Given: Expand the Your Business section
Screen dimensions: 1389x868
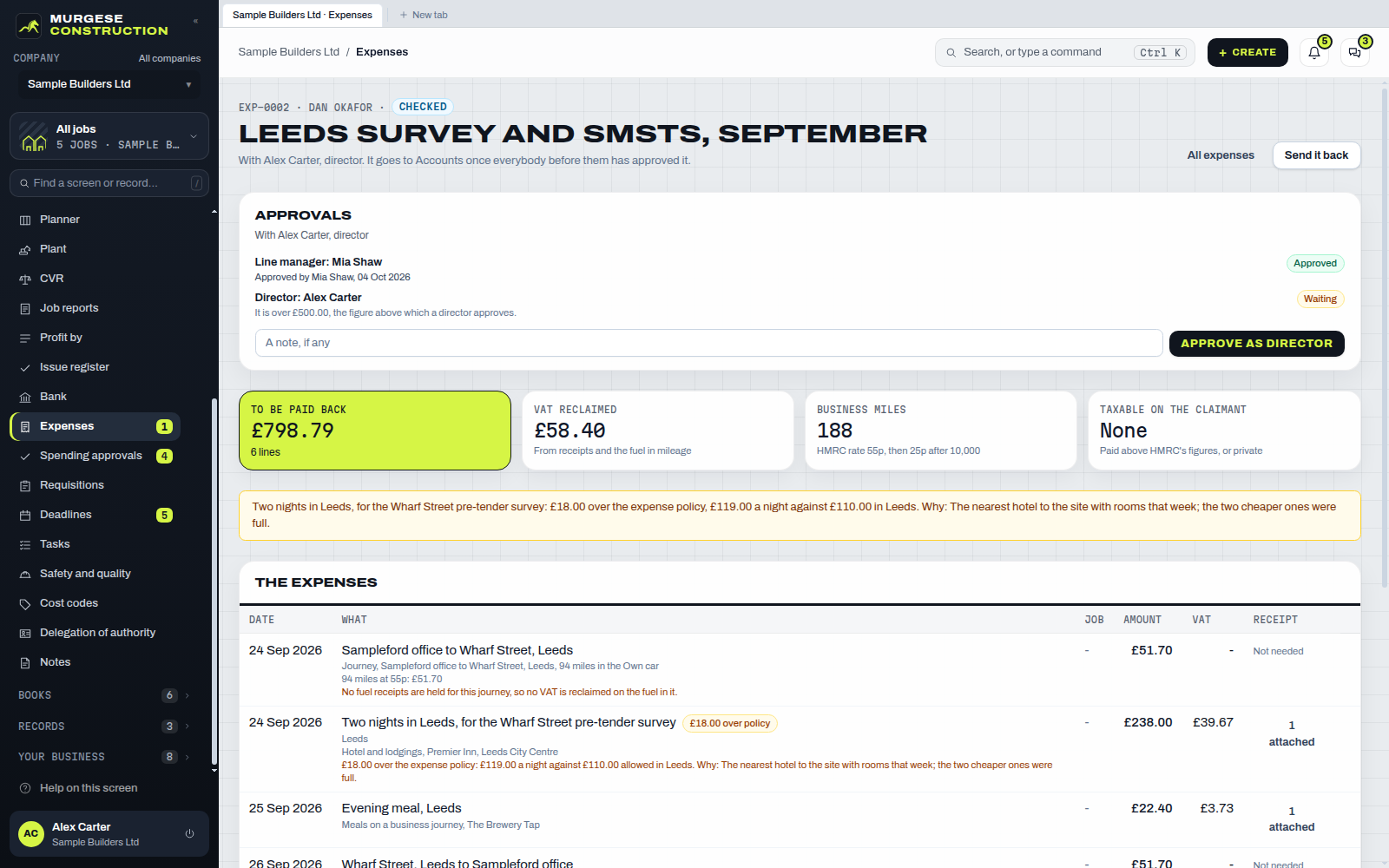Looking at the screenshot, I should tap(104, 757).
